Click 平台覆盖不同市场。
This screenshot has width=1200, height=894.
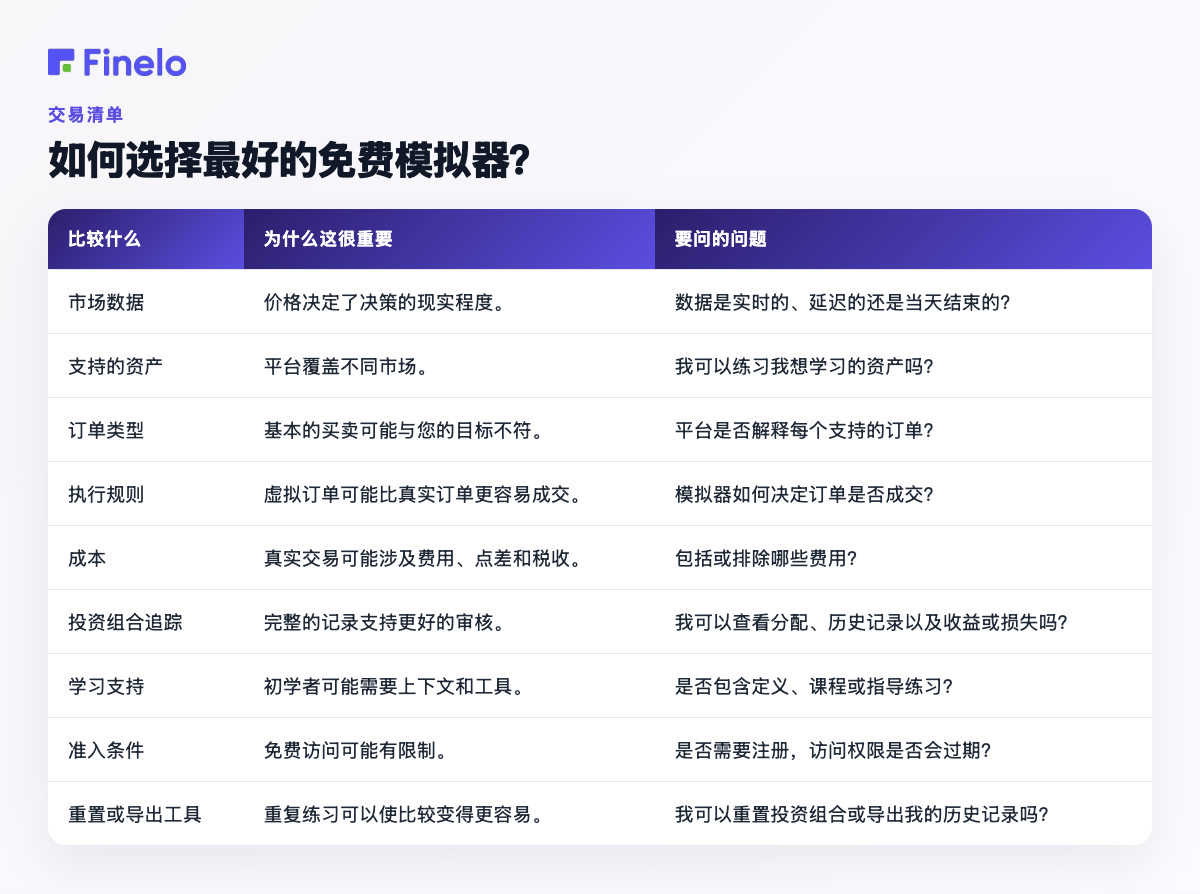tap(345, 366)
